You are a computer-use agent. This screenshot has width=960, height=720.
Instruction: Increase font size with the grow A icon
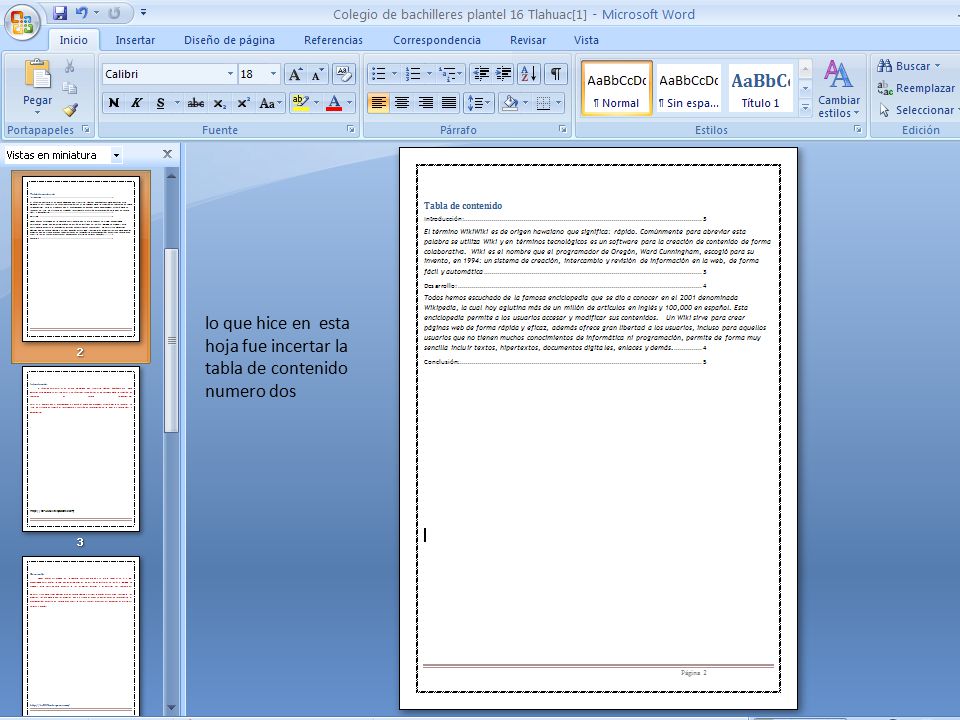click(x=295, y=75)
